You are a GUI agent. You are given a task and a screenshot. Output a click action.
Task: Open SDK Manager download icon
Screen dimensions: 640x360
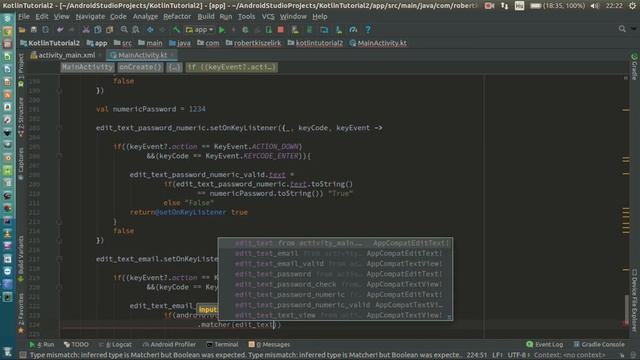[x=339, y=30]
